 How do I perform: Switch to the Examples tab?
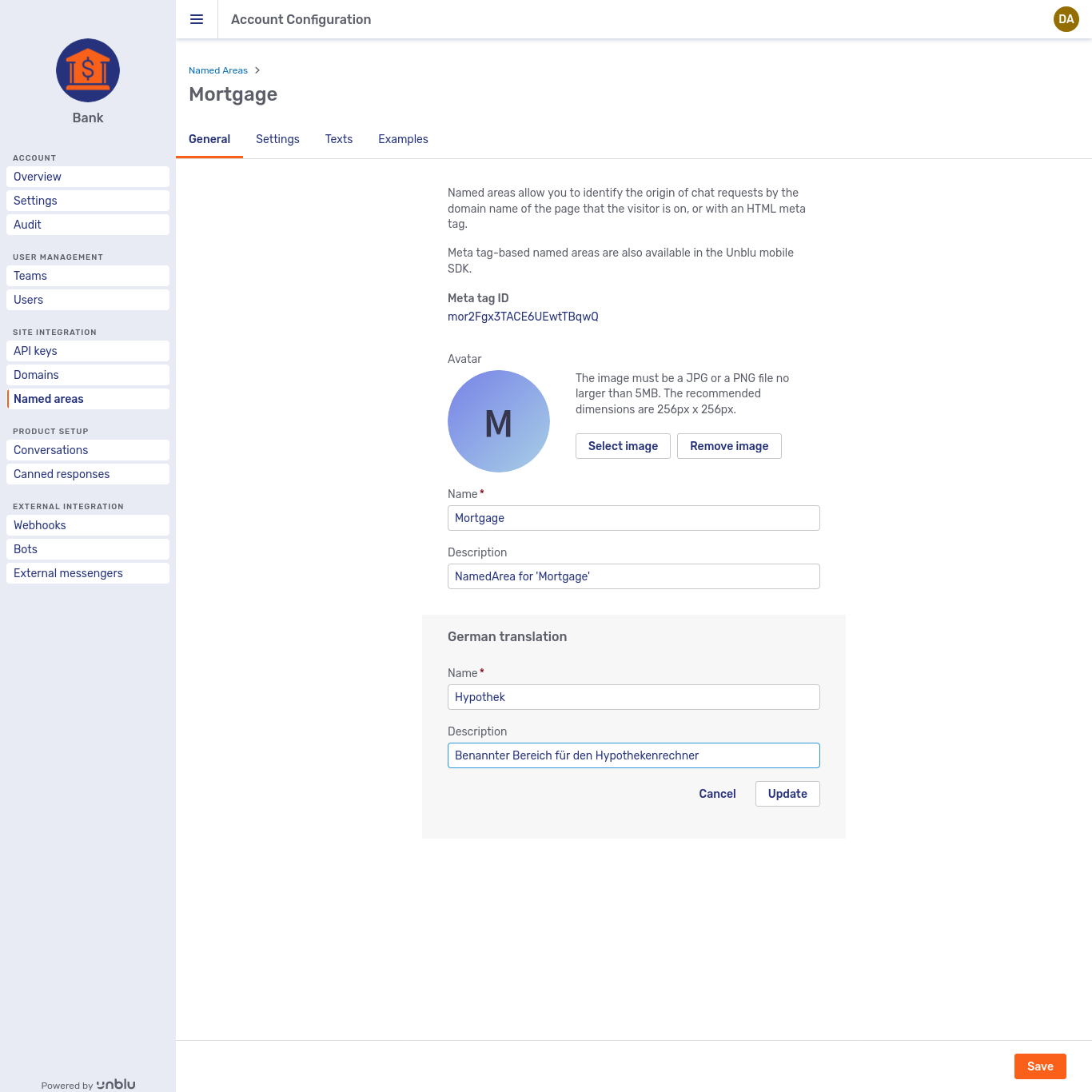[403, 139]
